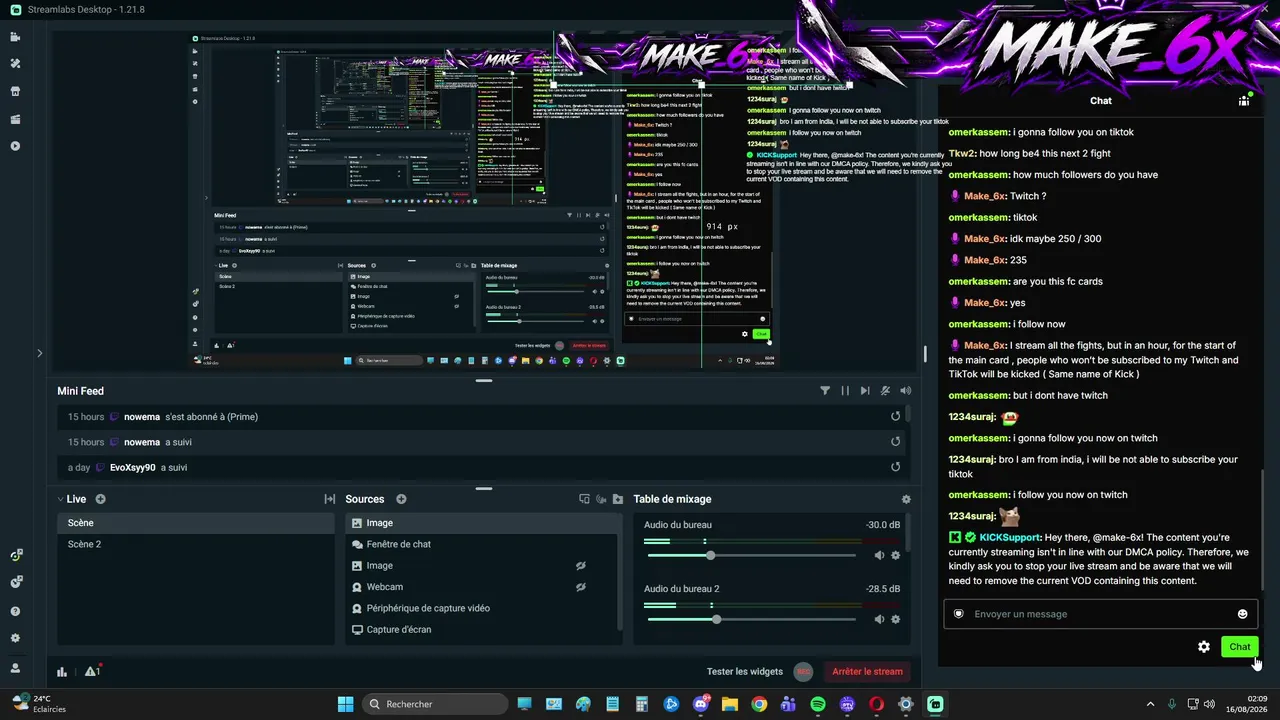Open Google Chrome from taskbar

coord(759,704)
